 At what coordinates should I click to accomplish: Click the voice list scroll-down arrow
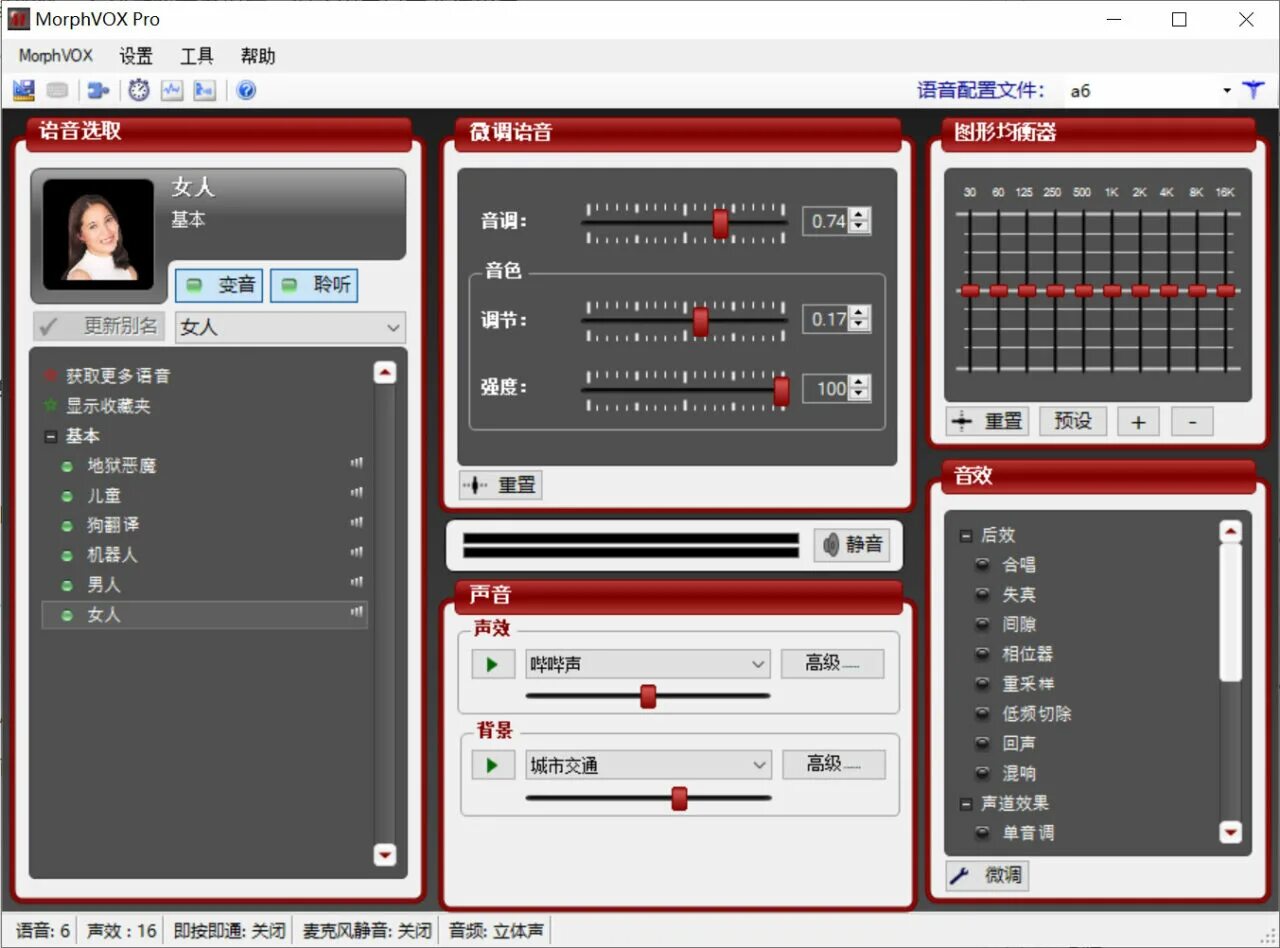pos(385,855)
